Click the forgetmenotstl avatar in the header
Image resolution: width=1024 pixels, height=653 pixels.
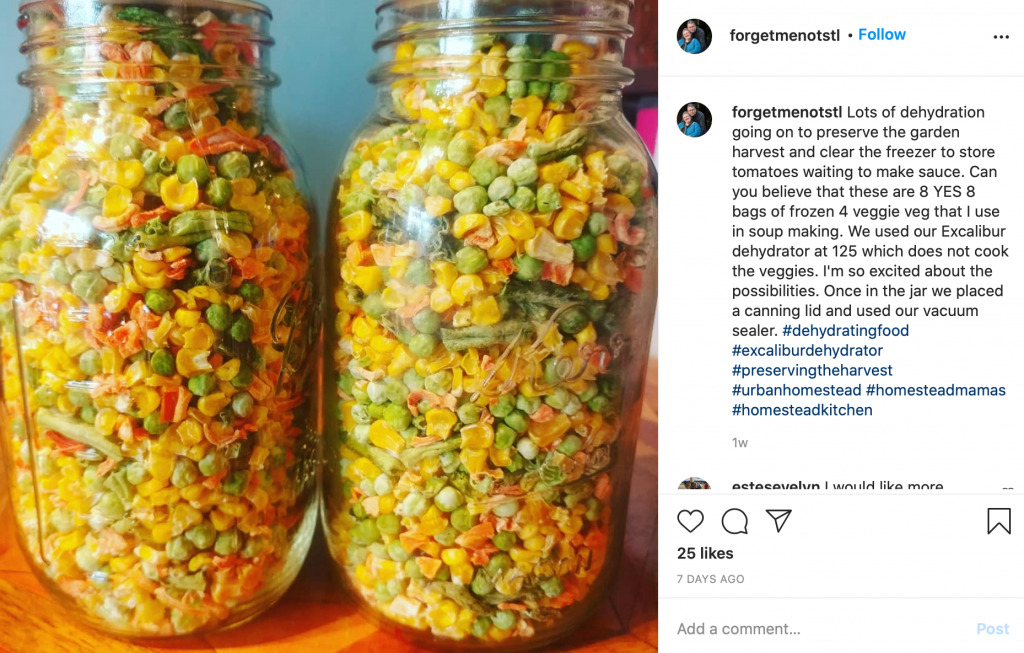click(694, 36)
